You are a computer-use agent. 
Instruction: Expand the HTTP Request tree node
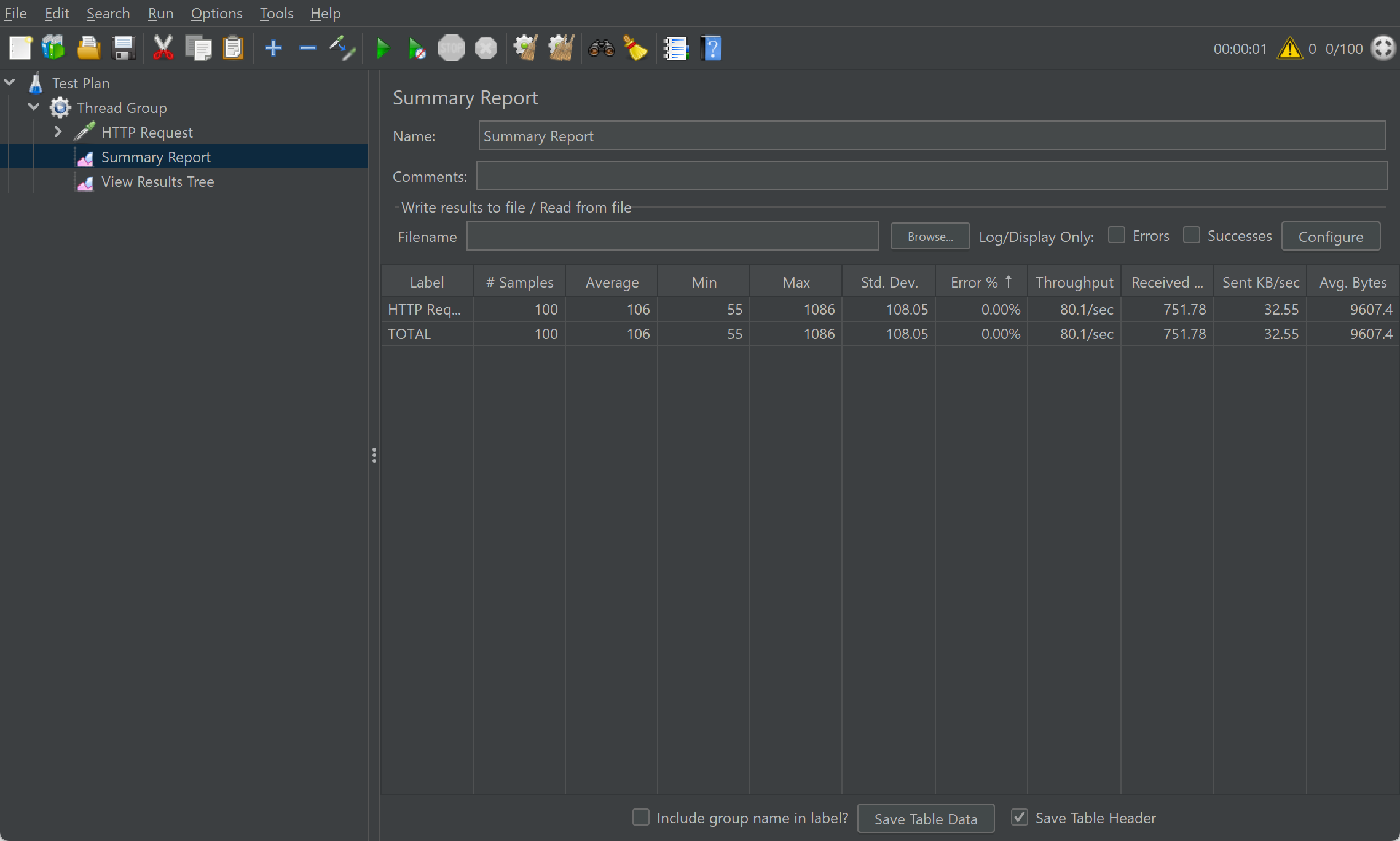click(x=58, y=132)
